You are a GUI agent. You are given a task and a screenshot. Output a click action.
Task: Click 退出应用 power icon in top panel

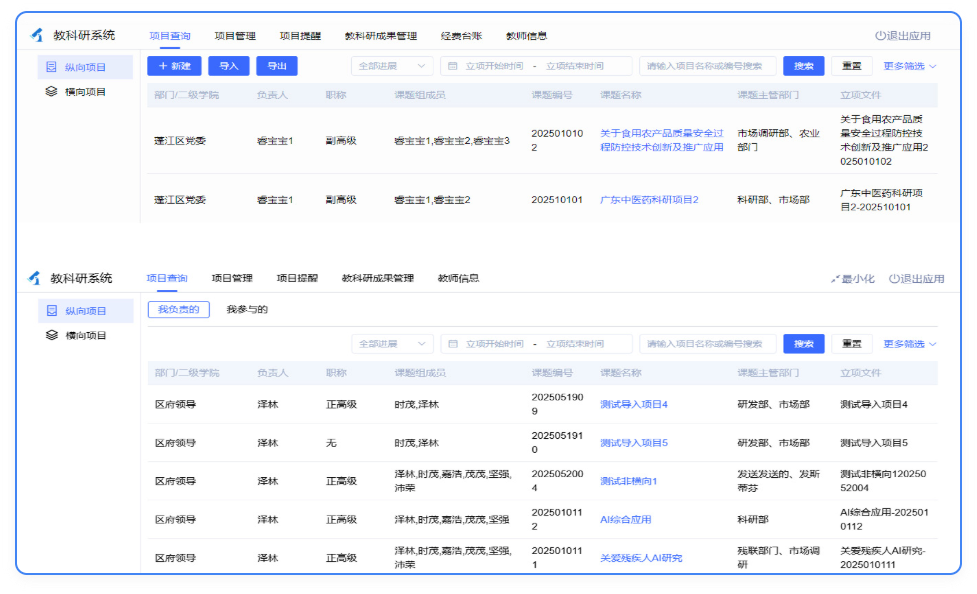[x=881, y=36]
